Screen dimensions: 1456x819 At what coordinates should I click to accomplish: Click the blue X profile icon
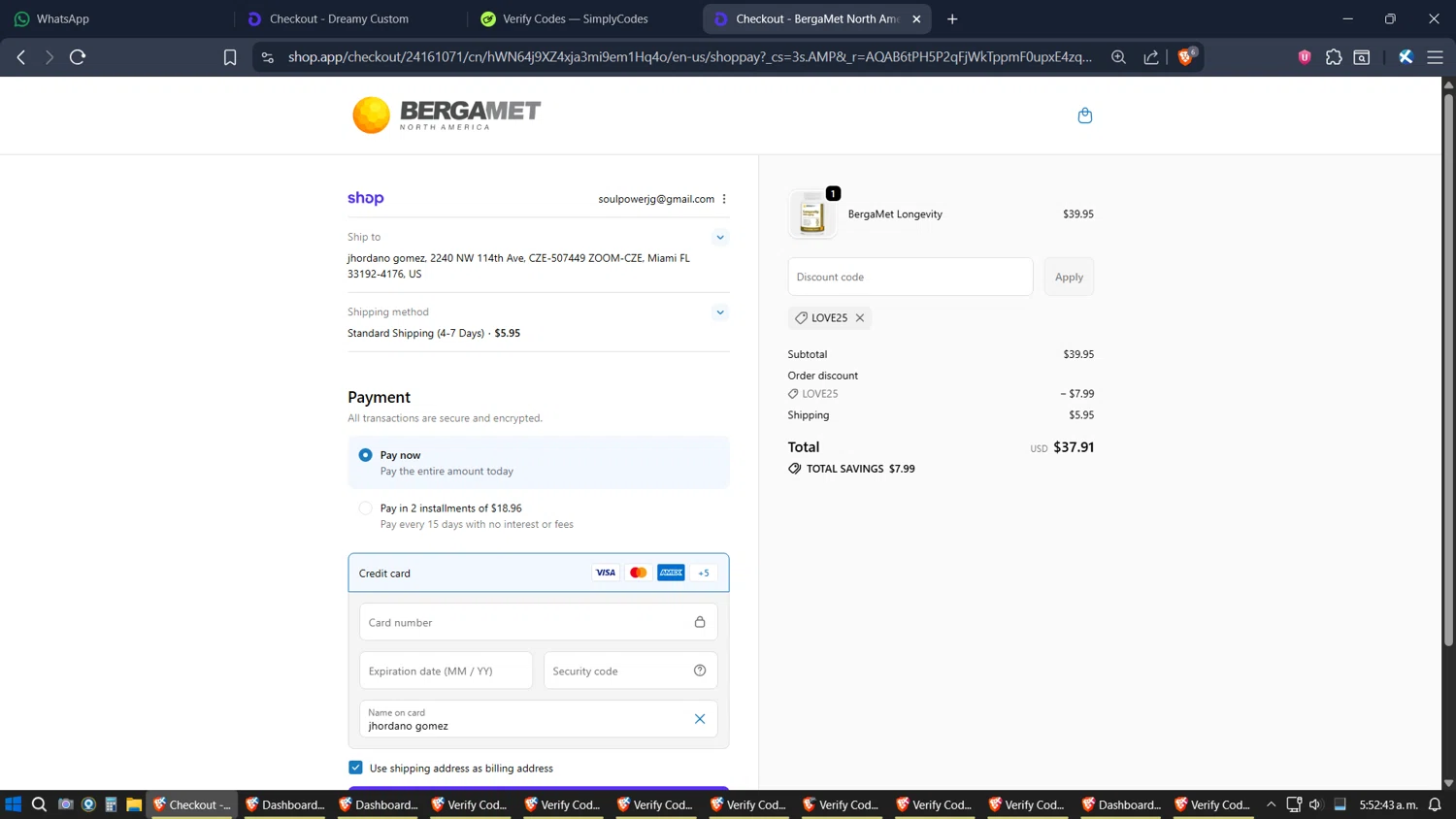click(1406, 57)
